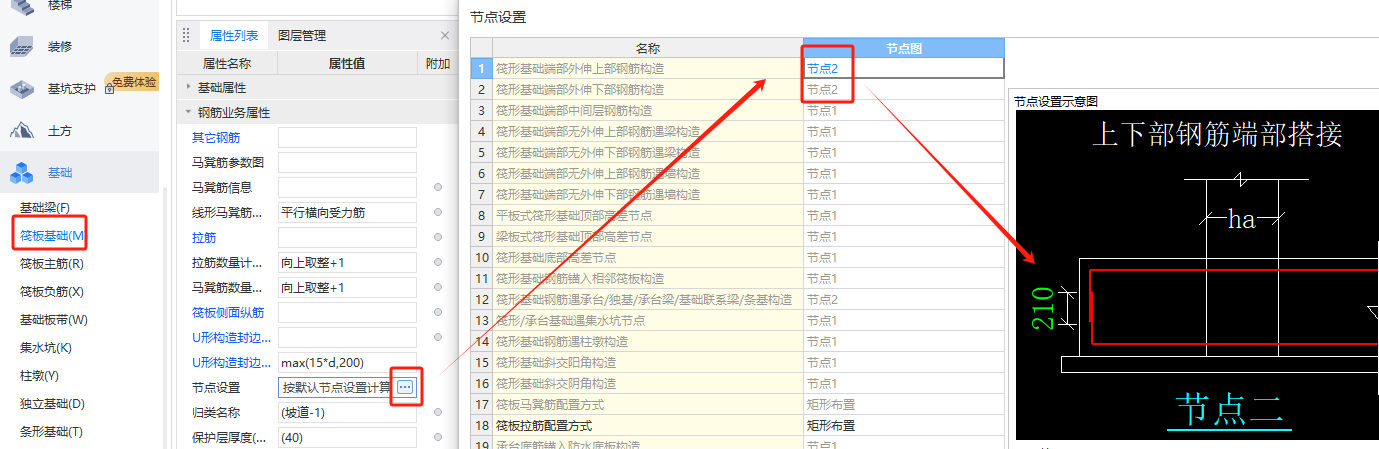Select 筏板基础(M) in component list
The image size is (1379, 449).
pyautogui.click(x=53, y=236)
